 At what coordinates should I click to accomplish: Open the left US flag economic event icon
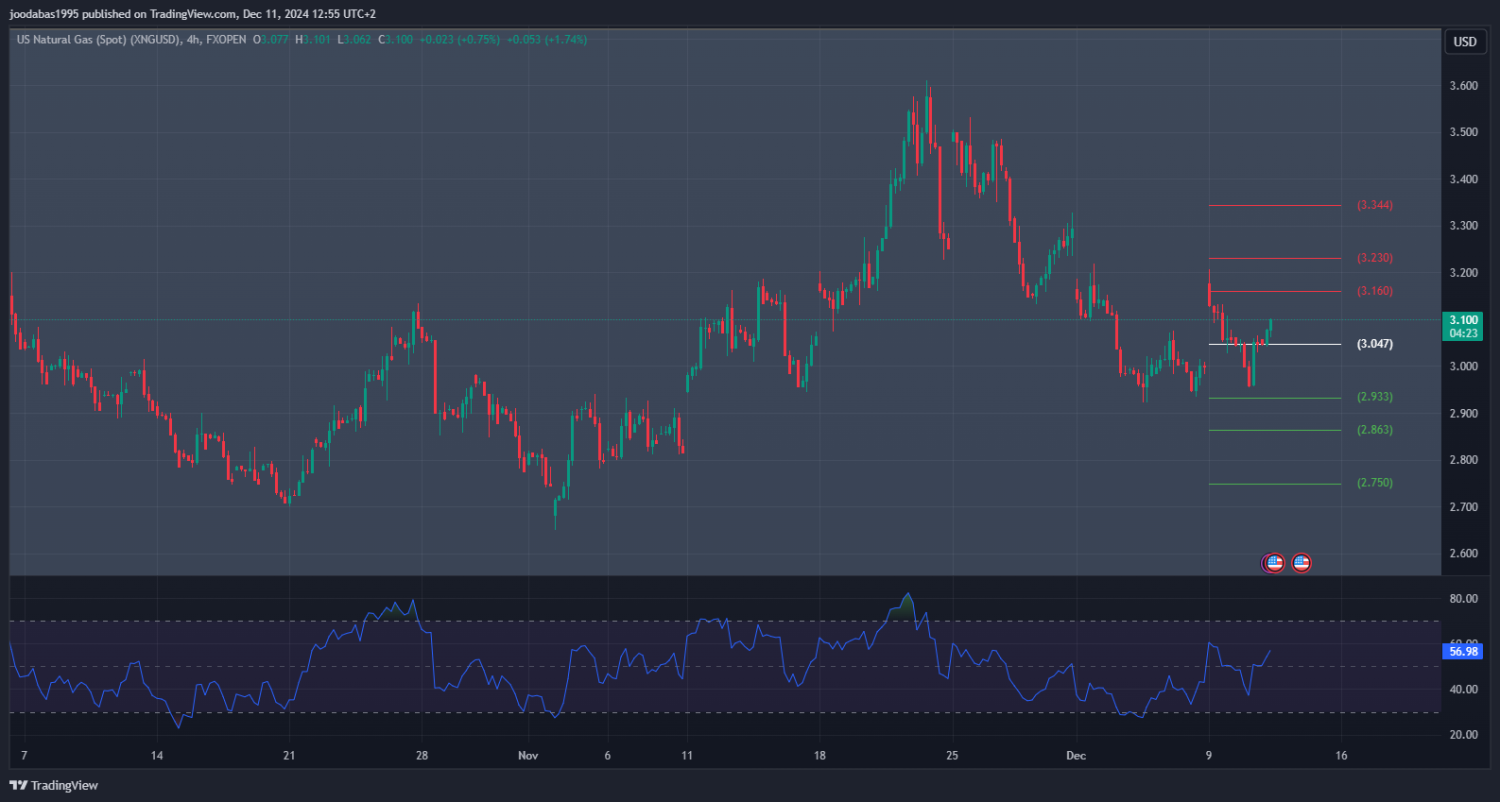[1274, 563]
